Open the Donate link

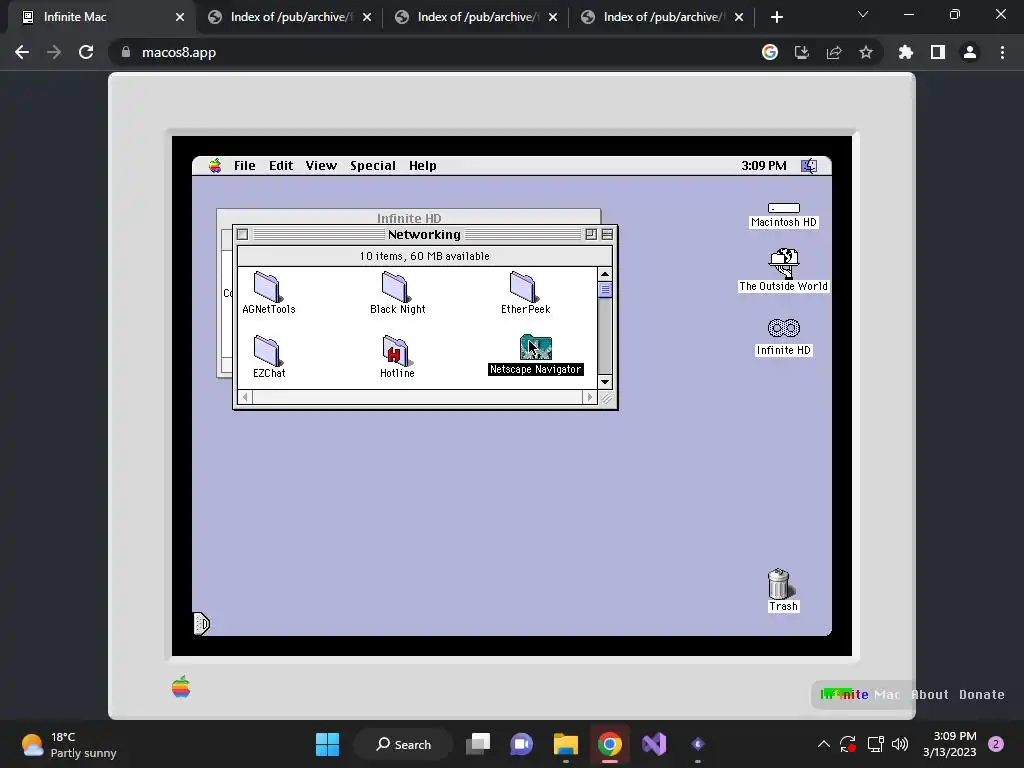point(982,695)
